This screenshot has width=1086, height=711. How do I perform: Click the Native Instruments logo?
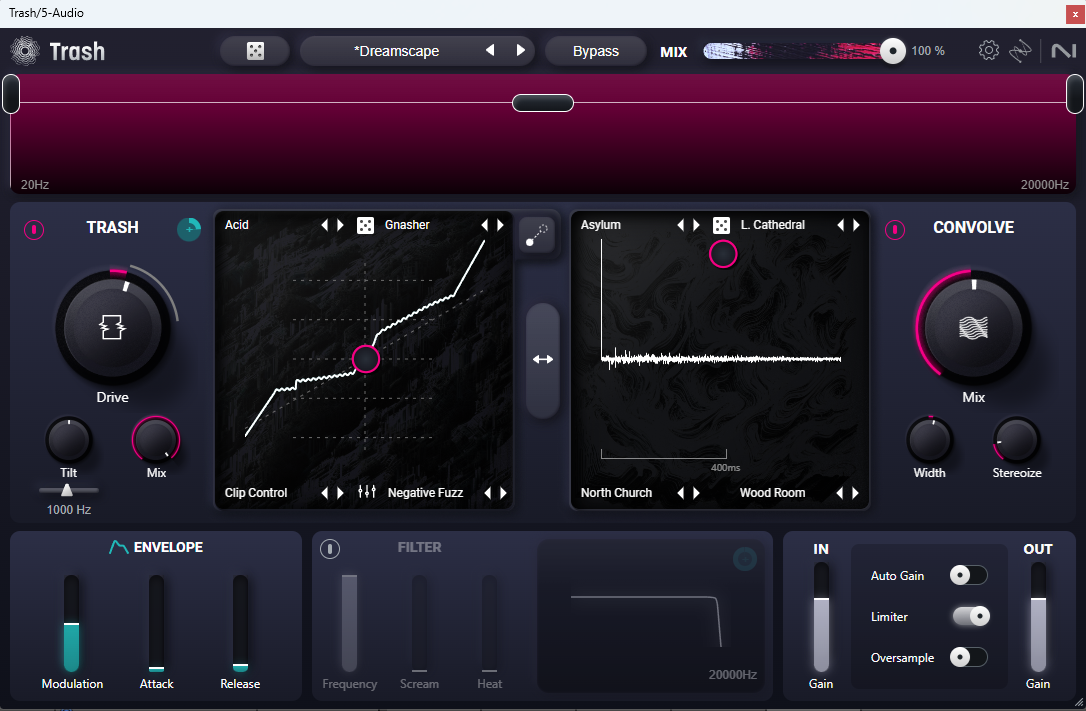click(1063, 51)
